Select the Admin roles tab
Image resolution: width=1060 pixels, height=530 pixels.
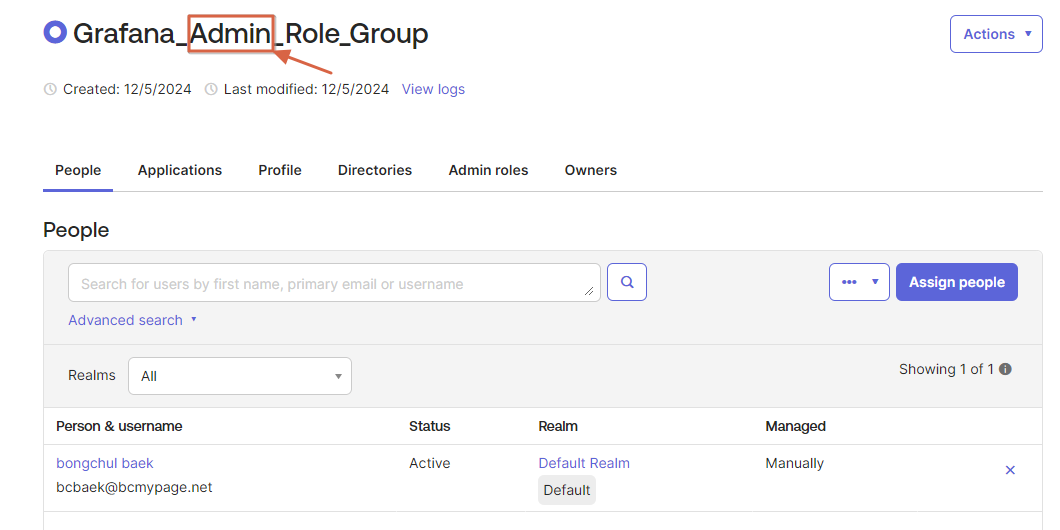pyautogui.click(x=488, y=170)
